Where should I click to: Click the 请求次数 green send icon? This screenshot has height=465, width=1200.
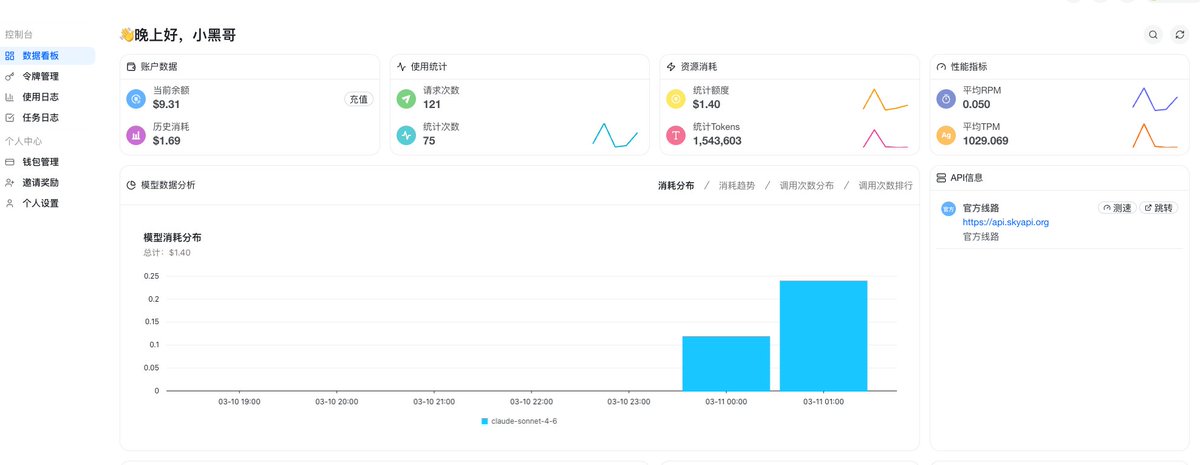(x=406, y=99)
